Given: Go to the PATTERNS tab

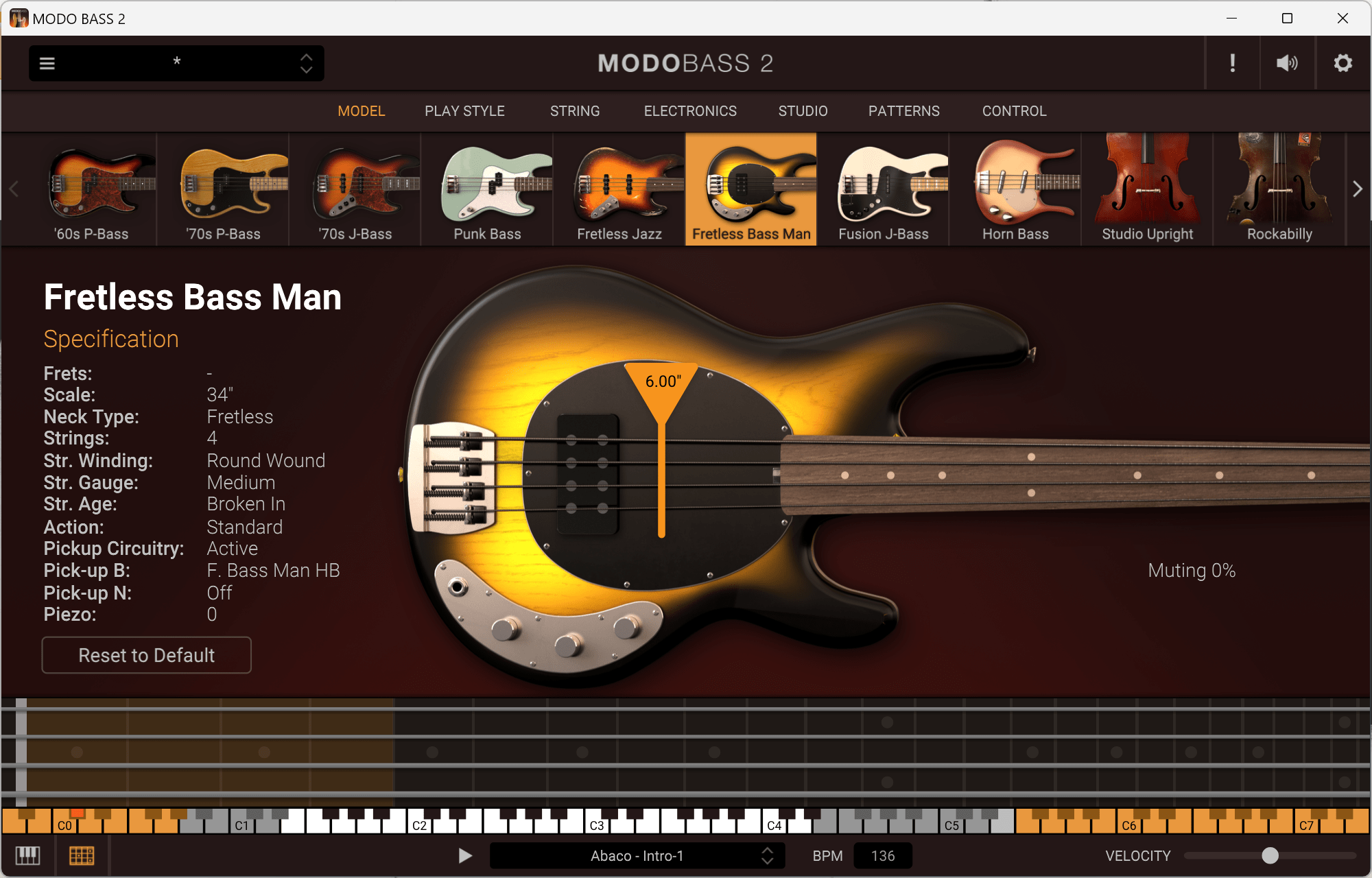Looking at the screenshot, I should (903, 111).
